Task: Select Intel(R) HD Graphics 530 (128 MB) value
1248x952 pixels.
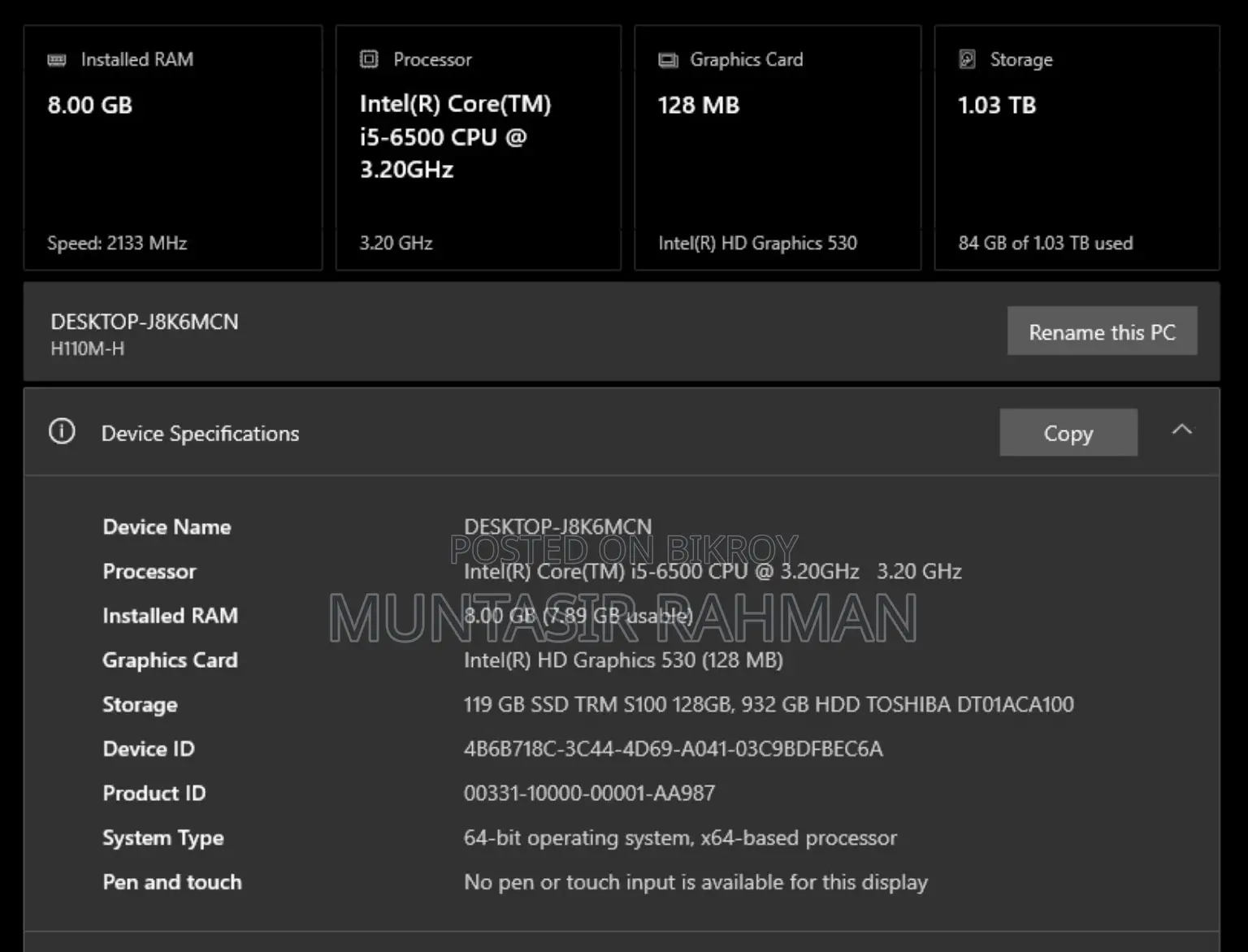Action: coord(623,660)
